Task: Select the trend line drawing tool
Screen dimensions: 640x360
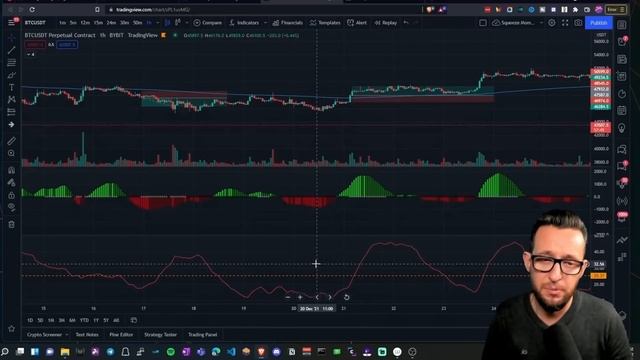Action: pos(11,50)
